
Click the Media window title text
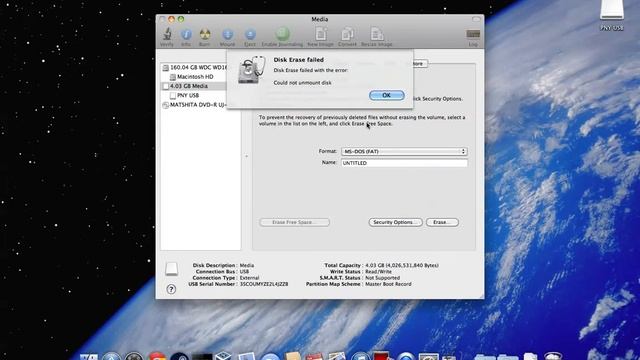(x=320, y=19)
